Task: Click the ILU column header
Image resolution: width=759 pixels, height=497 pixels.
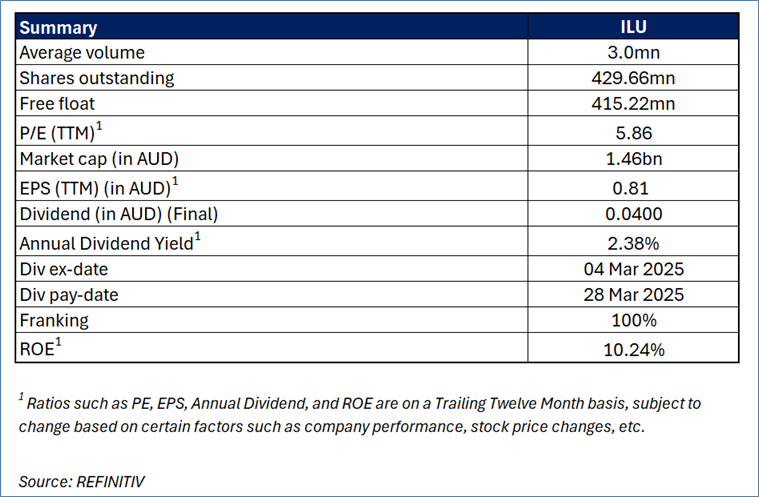Action: 634,28
